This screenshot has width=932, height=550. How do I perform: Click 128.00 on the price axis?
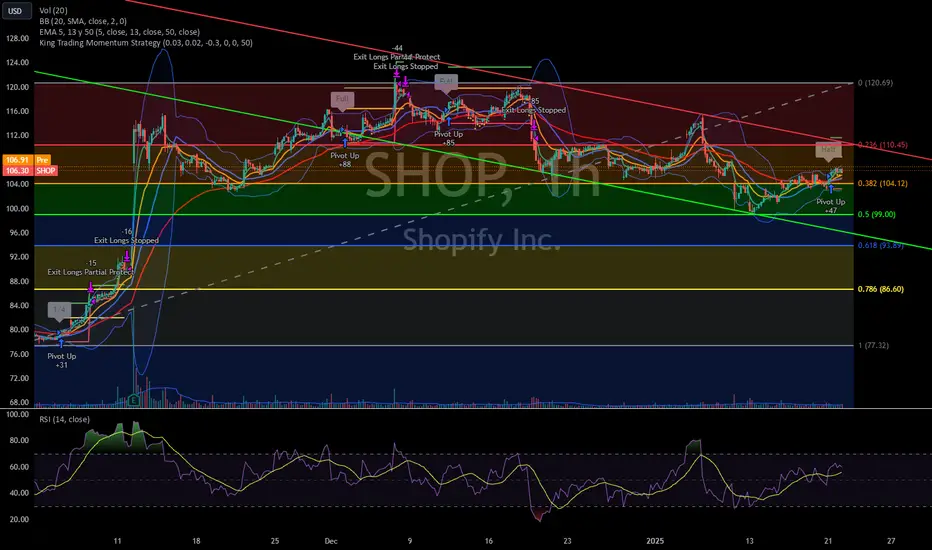pyautogui.click(x=17, y=38)
